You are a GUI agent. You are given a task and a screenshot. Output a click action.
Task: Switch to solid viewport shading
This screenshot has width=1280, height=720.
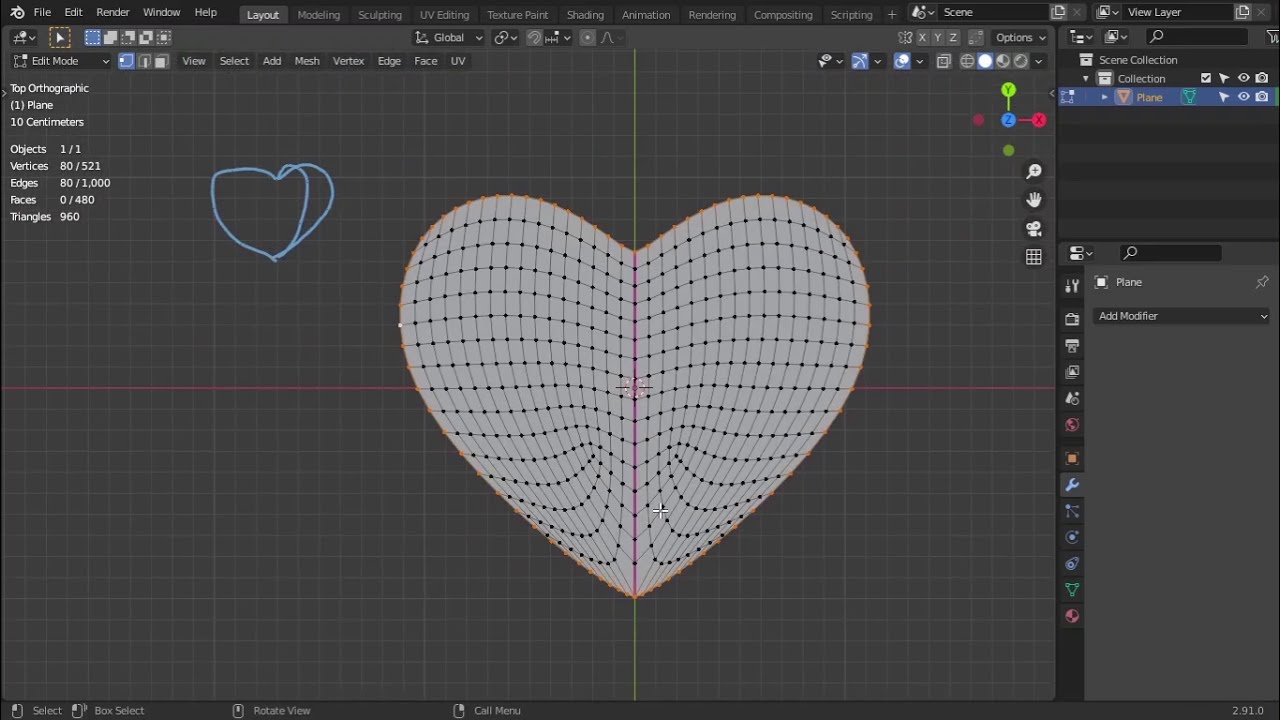(x=985, y=61)
